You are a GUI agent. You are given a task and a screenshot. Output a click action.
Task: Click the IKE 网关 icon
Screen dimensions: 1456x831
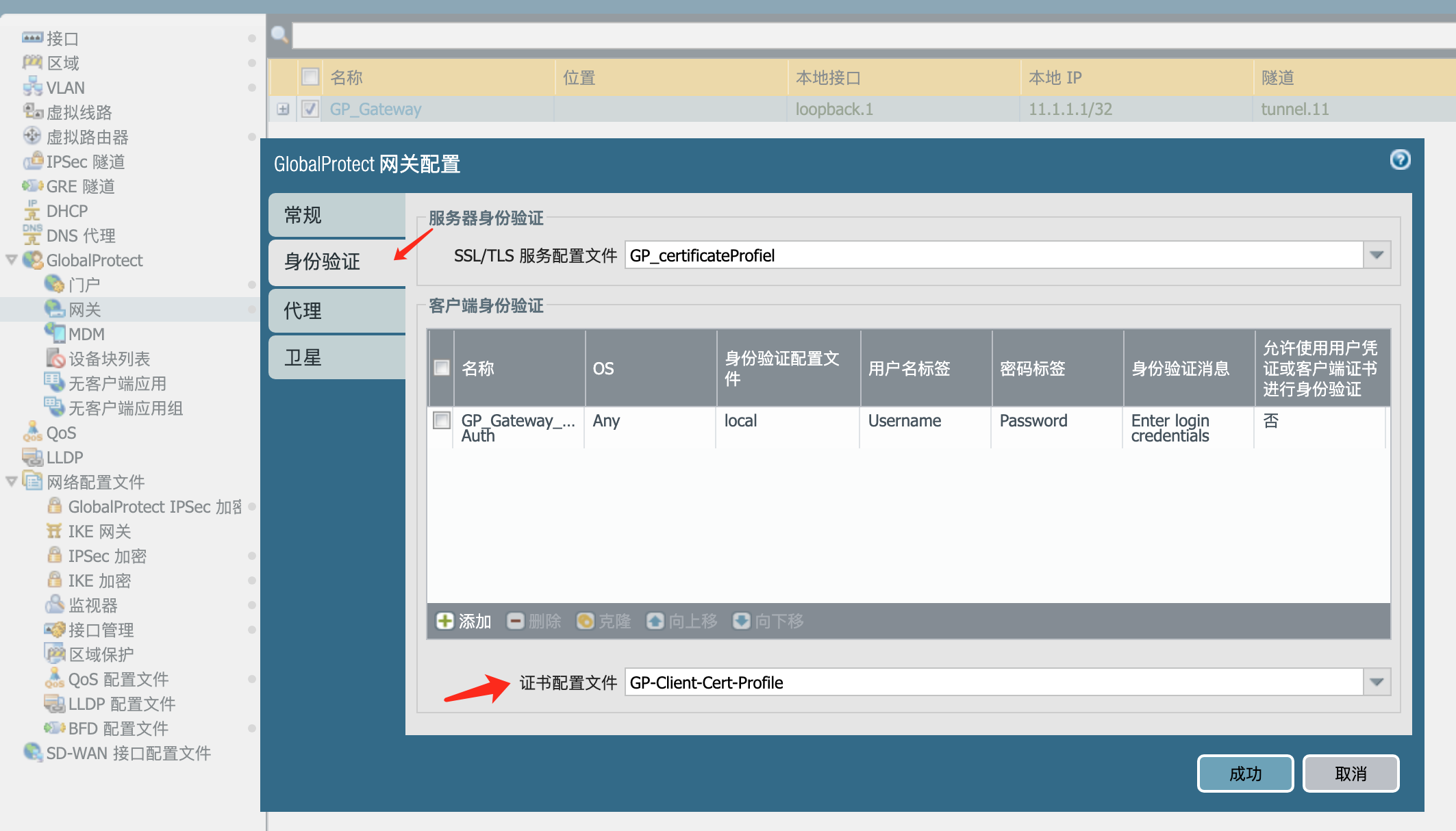(54, 530)
